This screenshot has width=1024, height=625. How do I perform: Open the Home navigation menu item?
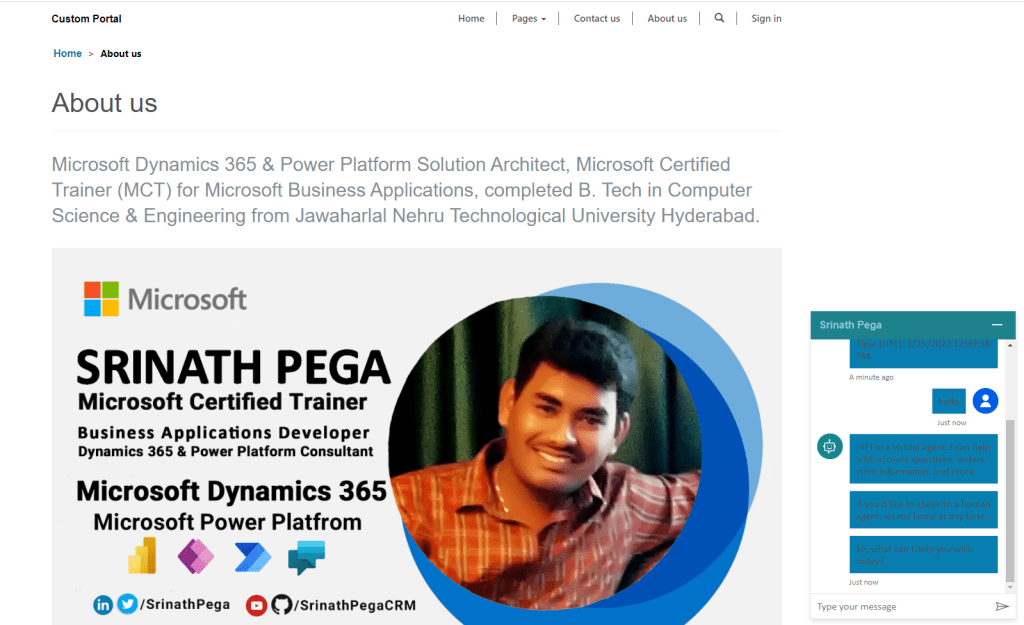tap(471, 19)
